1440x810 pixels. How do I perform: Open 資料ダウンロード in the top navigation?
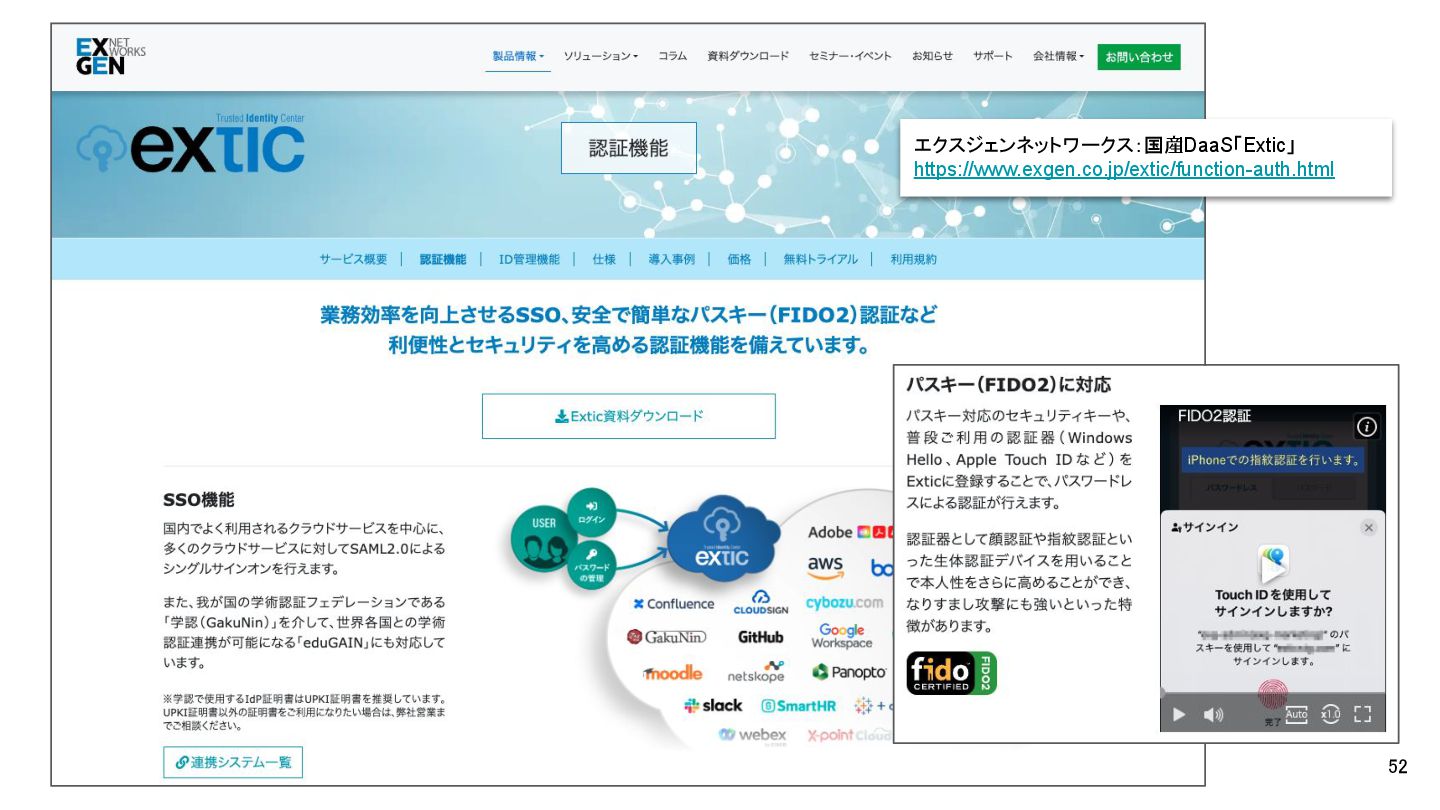(748, 56)
